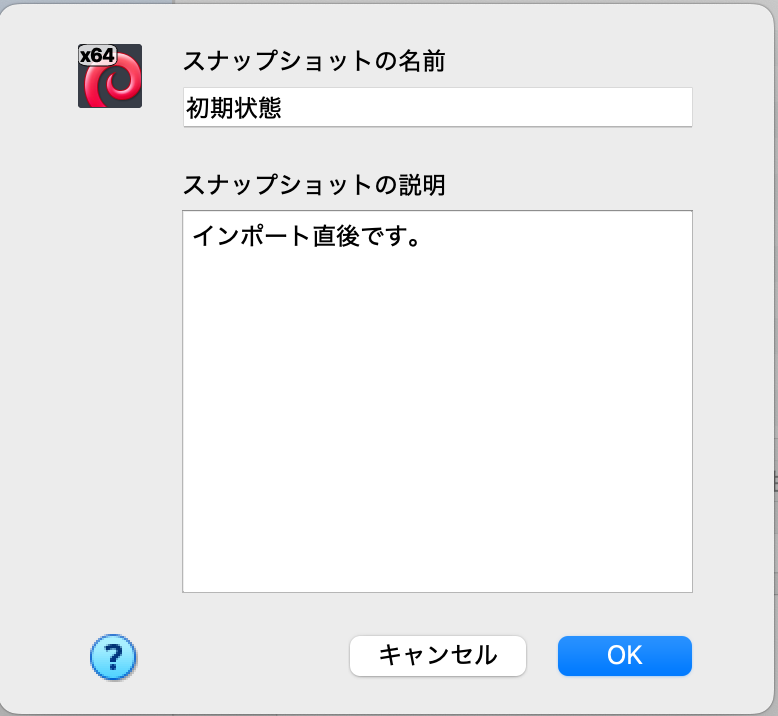Screen dimensions: 778x716
Task: Click the dialog background below the VM icon
Action: [110, 347]
